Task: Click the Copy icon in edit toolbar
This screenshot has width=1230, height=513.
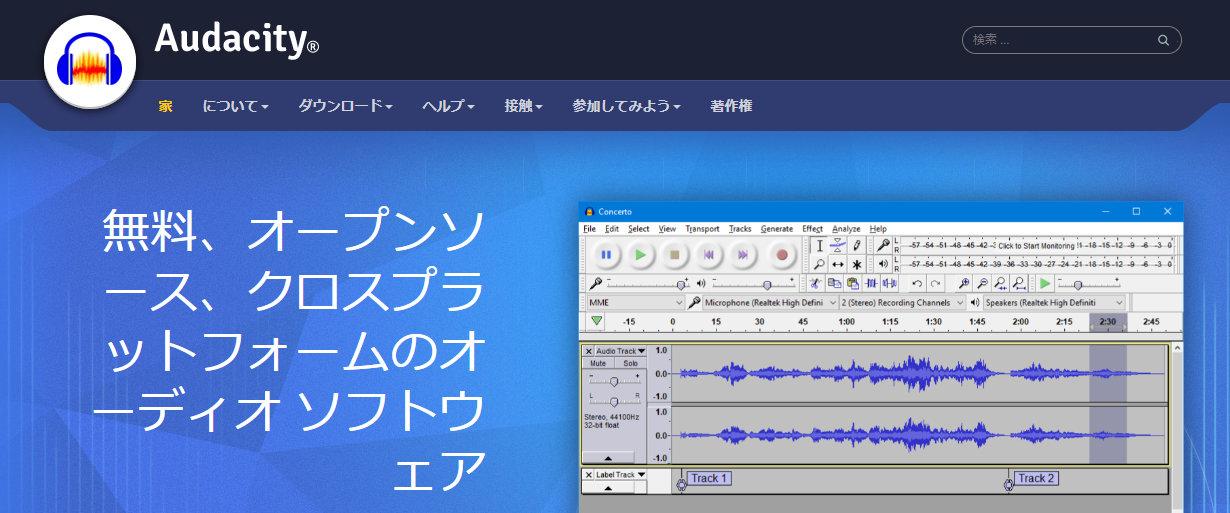Action: click(835, 283)
